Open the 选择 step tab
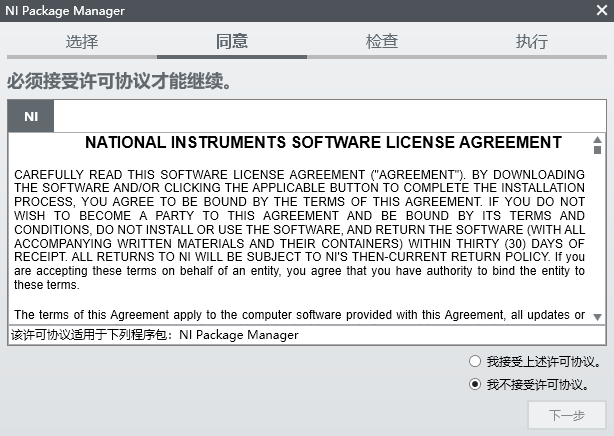Screen dimensions: 614x436 82,42
